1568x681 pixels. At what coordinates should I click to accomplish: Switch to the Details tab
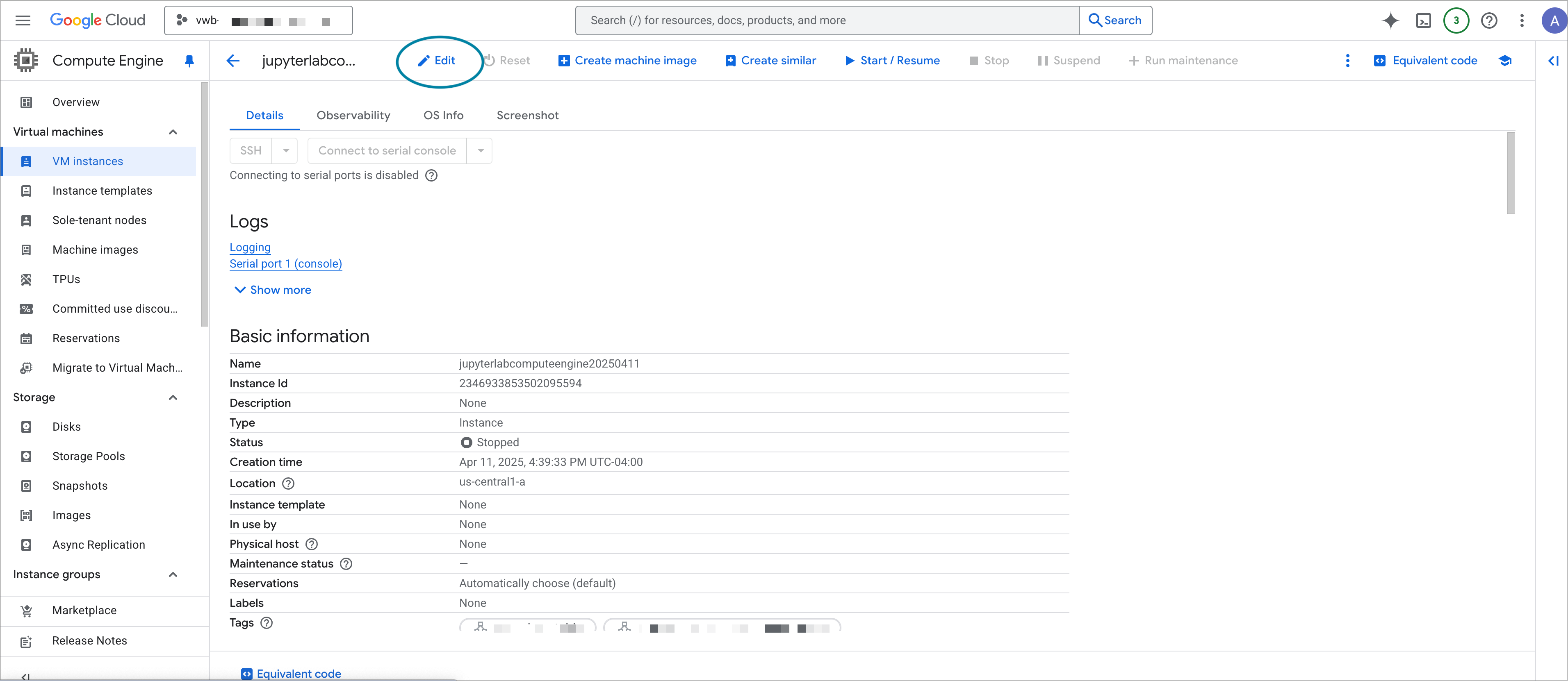click(x=264, y=116)
